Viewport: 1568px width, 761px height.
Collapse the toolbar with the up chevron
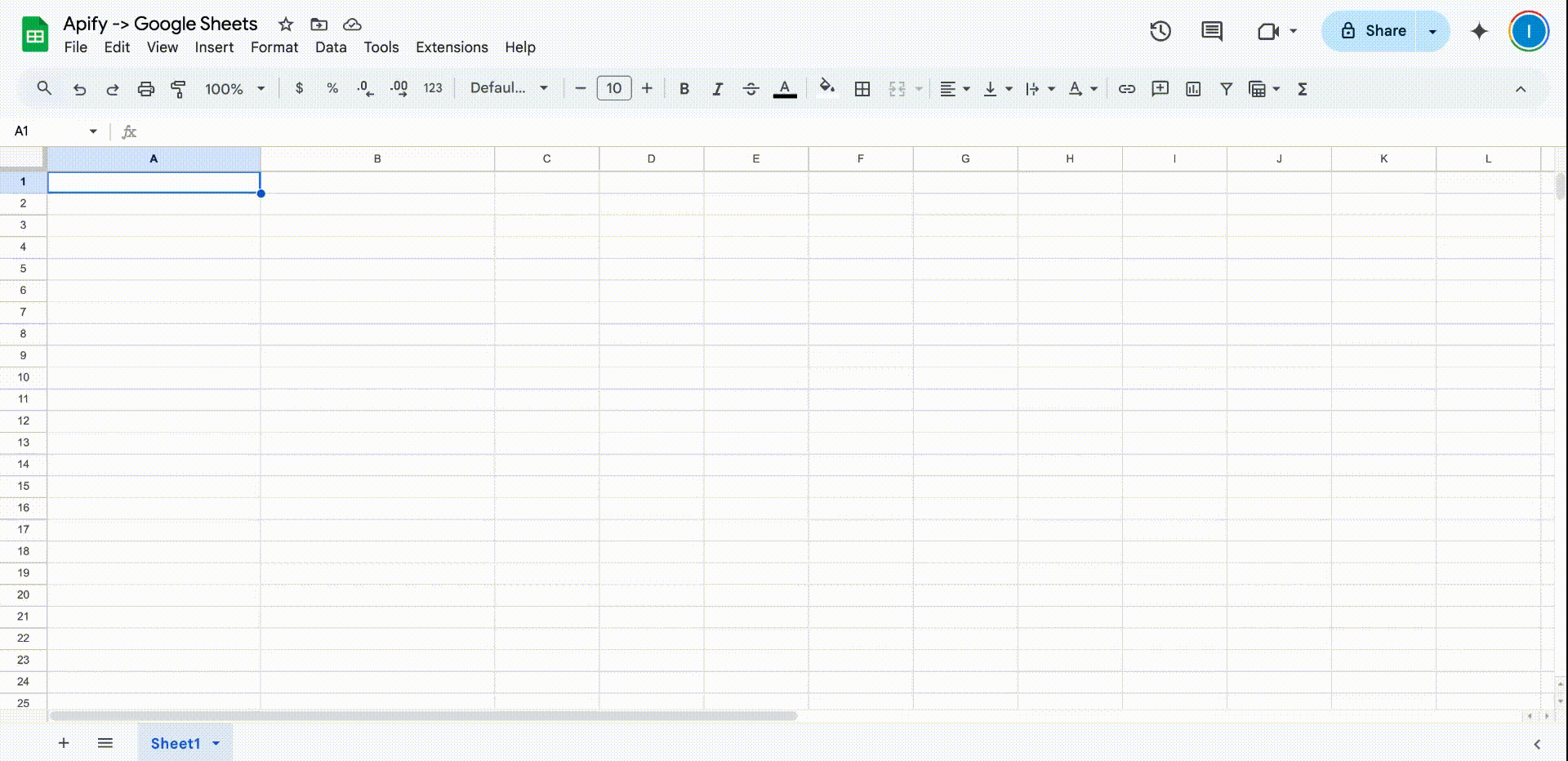(1521, 89)
